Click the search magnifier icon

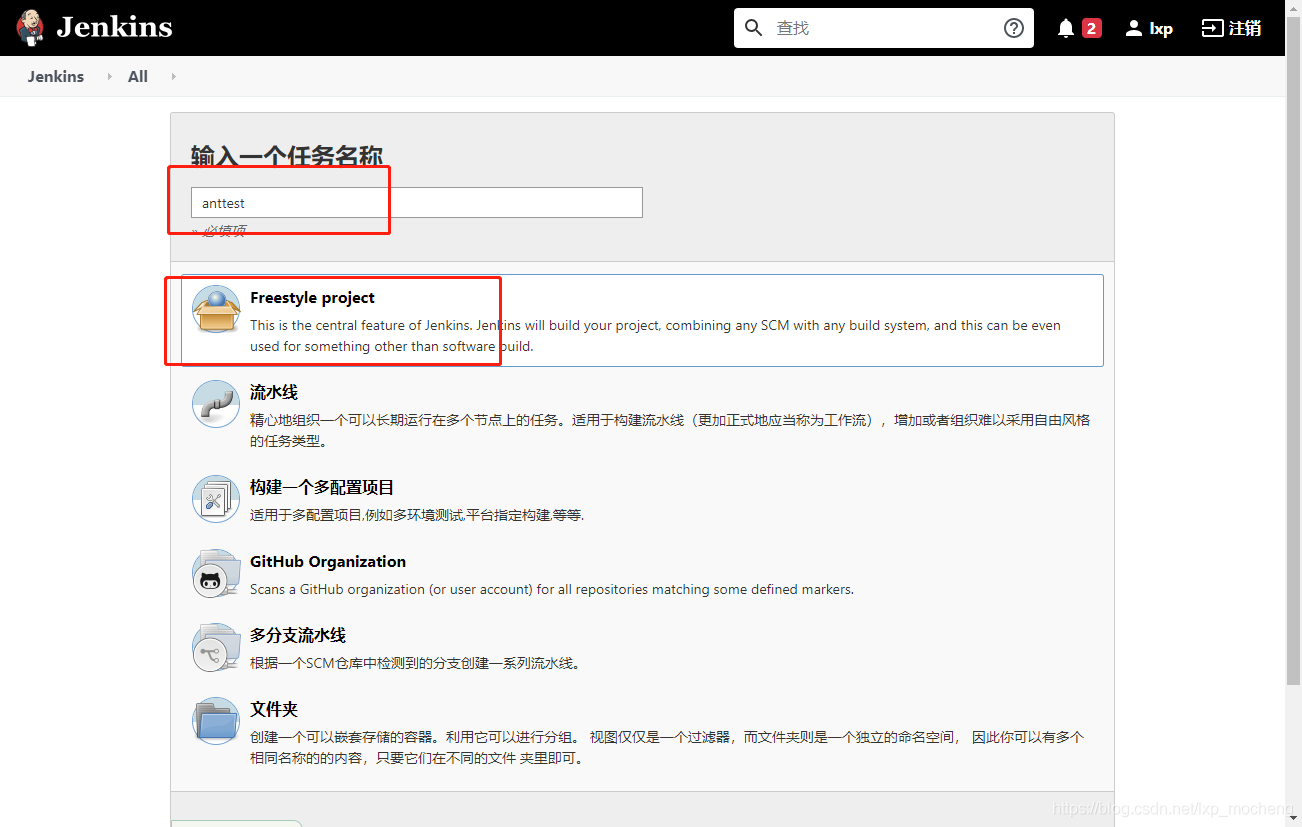pyautogui.click(x=755, y=28)
